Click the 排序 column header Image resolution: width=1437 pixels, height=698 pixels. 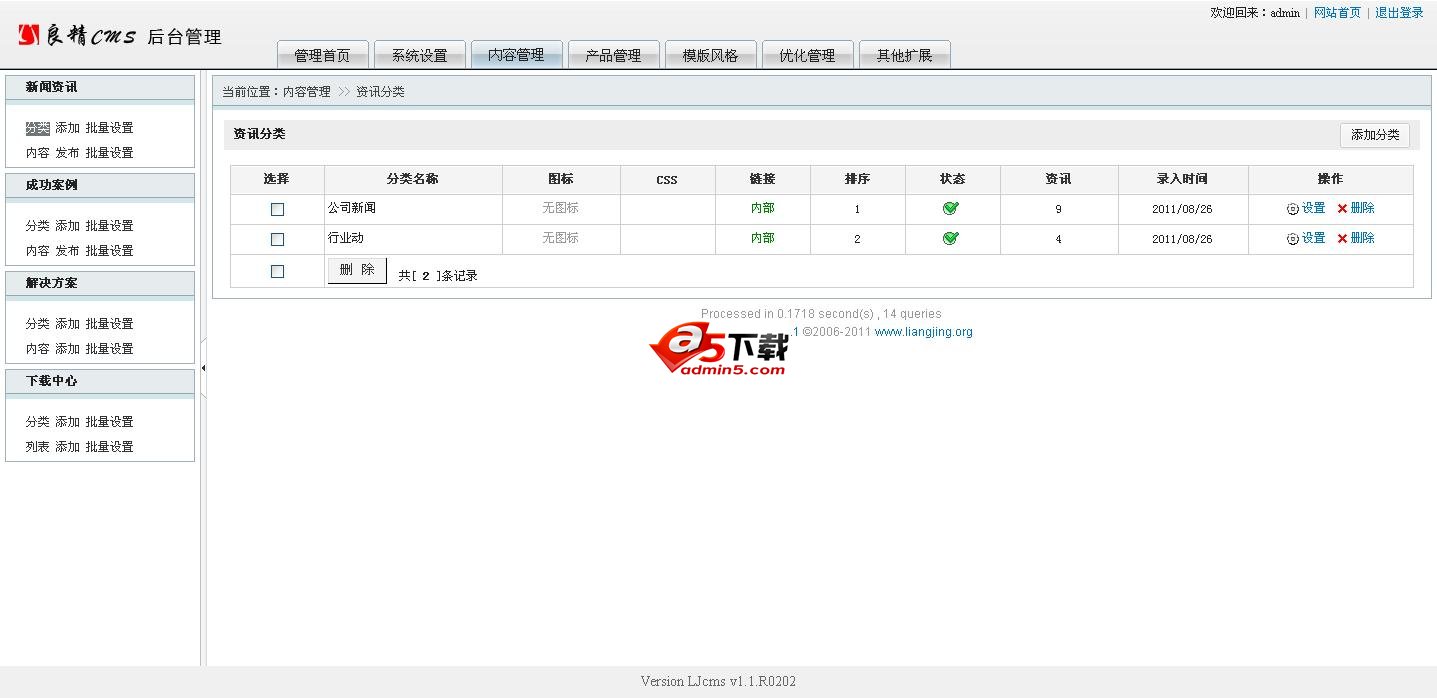point(857,179)
